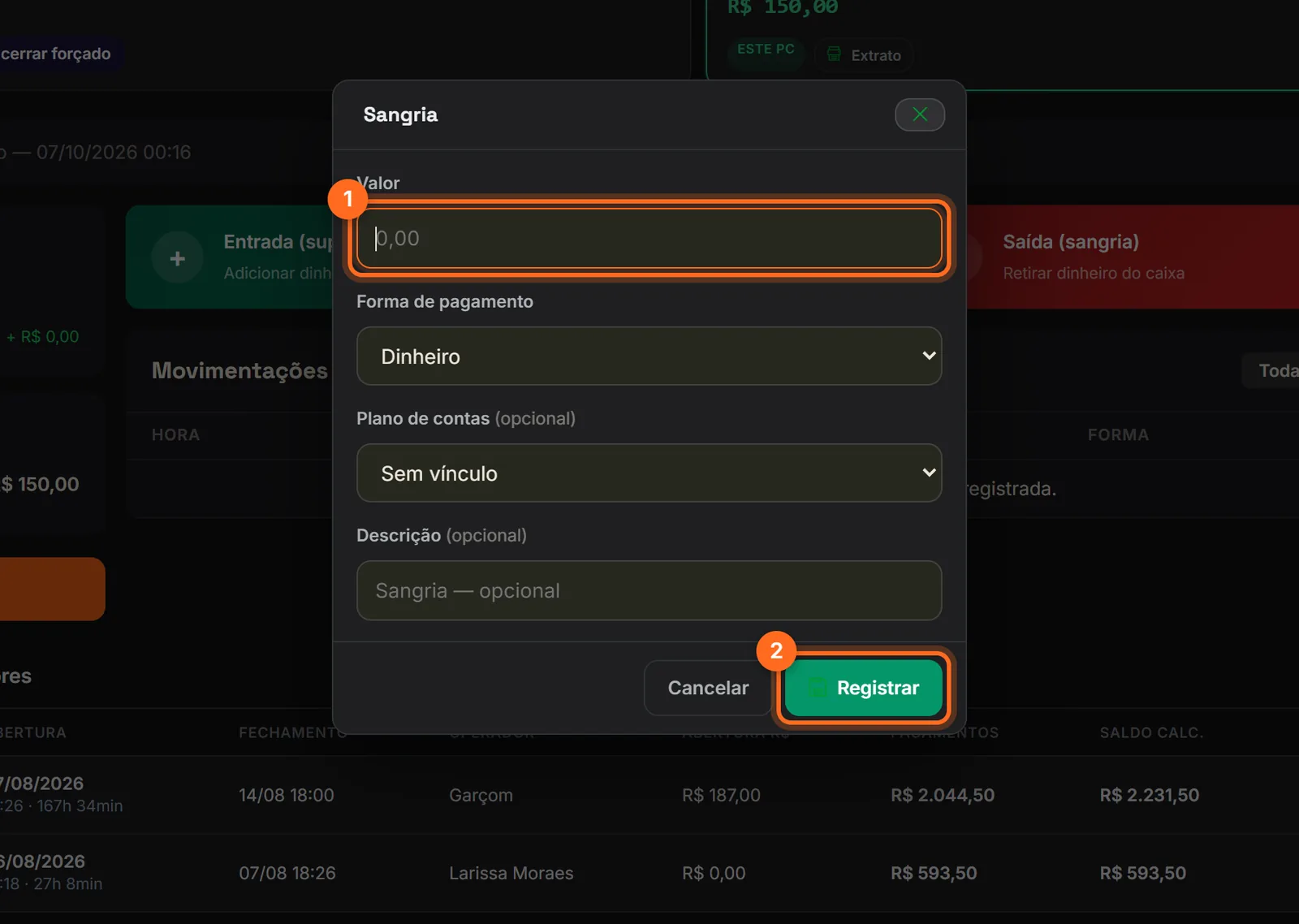Click operator name Garçom in history table
The width and height of the screenshot is (1299, 924).
[481, 795]
